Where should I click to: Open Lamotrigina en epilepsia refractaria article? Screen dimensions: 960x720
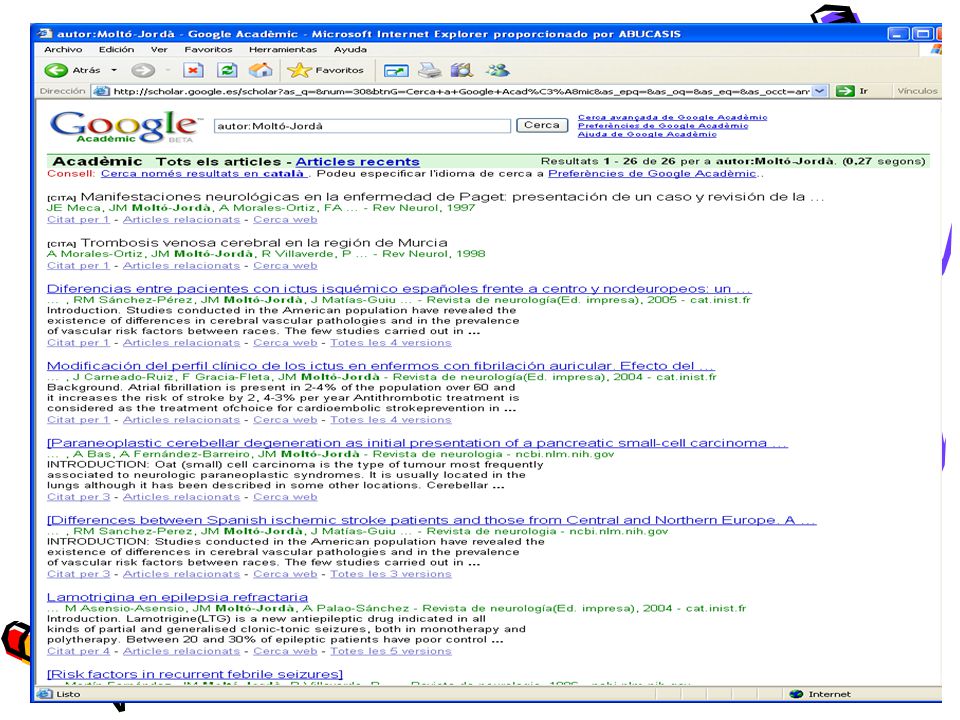point(178,597)
